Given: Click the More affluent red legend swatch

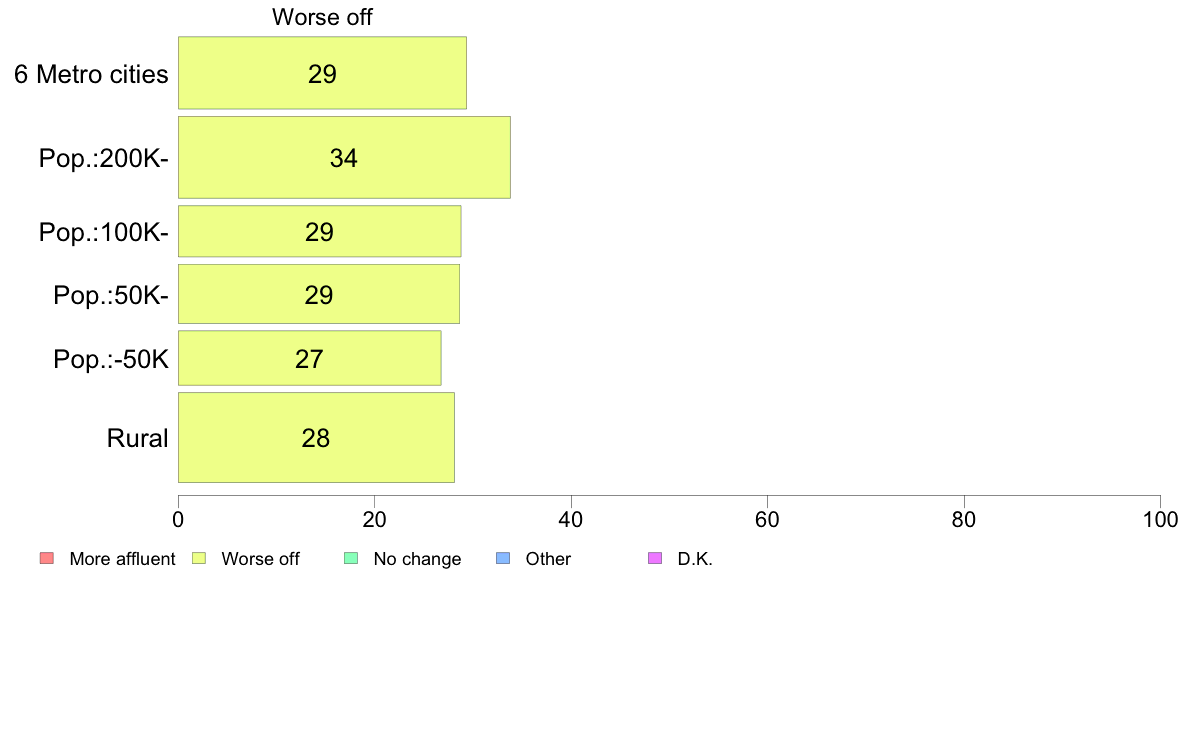Looking at the screenshot, I should pyautogui.click(x=47, y=559).
